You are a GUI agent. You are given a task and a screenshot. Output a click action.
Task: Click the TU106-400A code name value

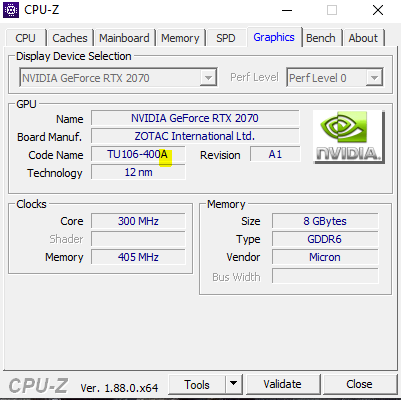(x=138, y=154)
